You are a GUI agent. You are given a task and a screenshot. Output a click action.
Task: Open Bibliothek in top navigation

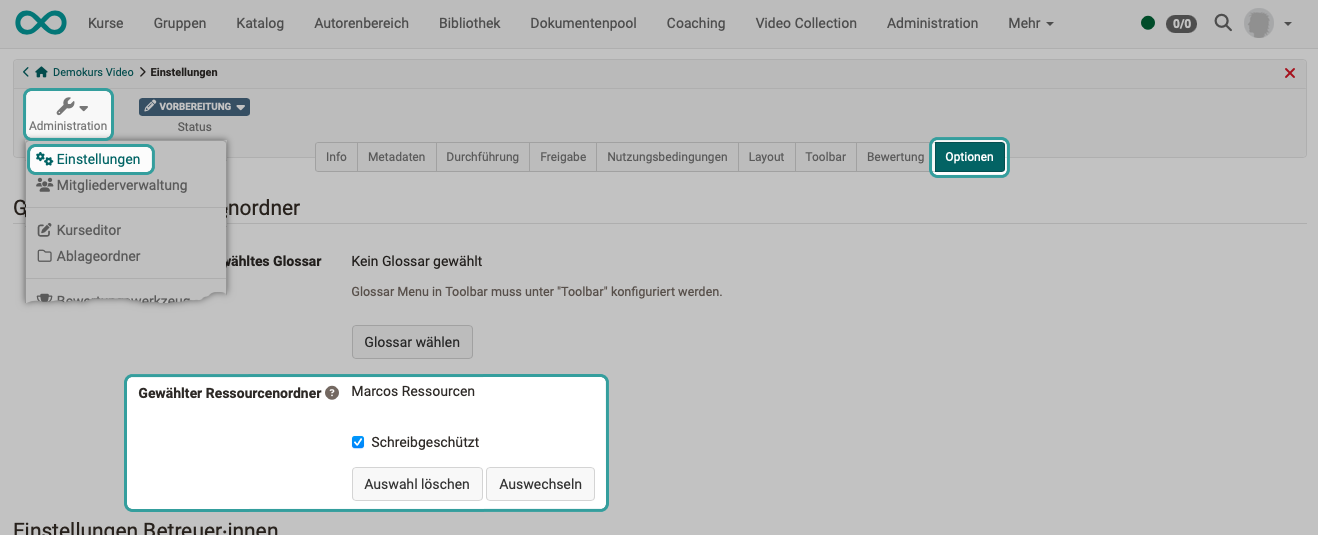click(x=470, y=23)
